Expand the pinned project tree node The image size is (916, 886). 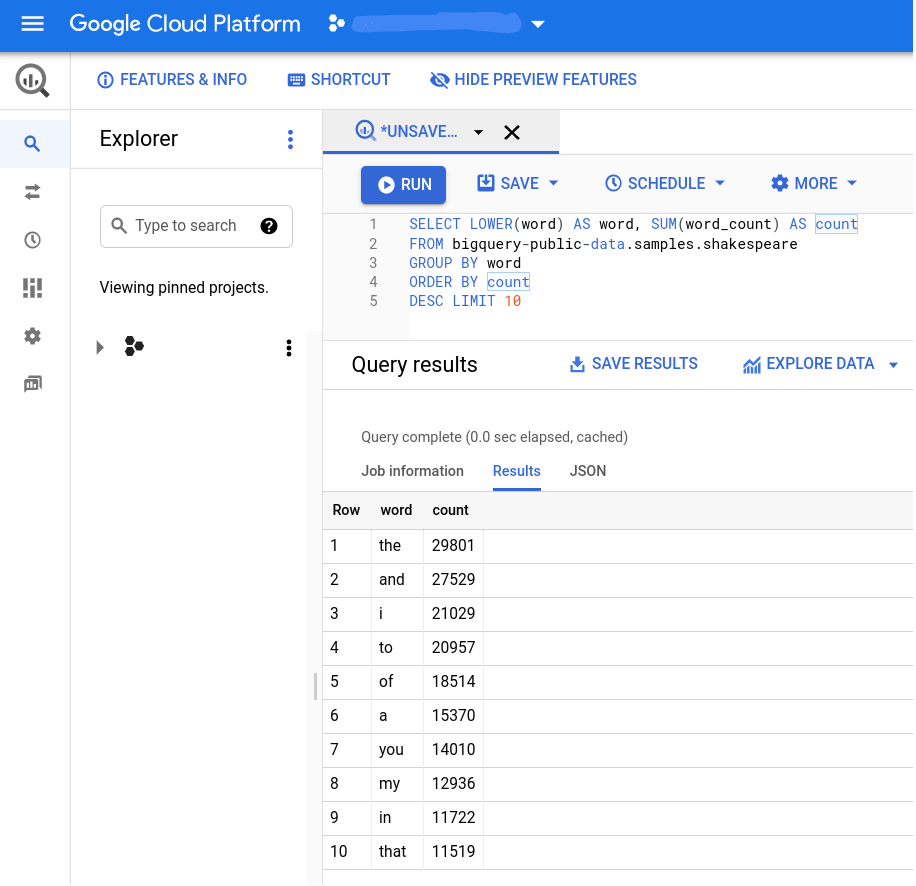point(100,347)
